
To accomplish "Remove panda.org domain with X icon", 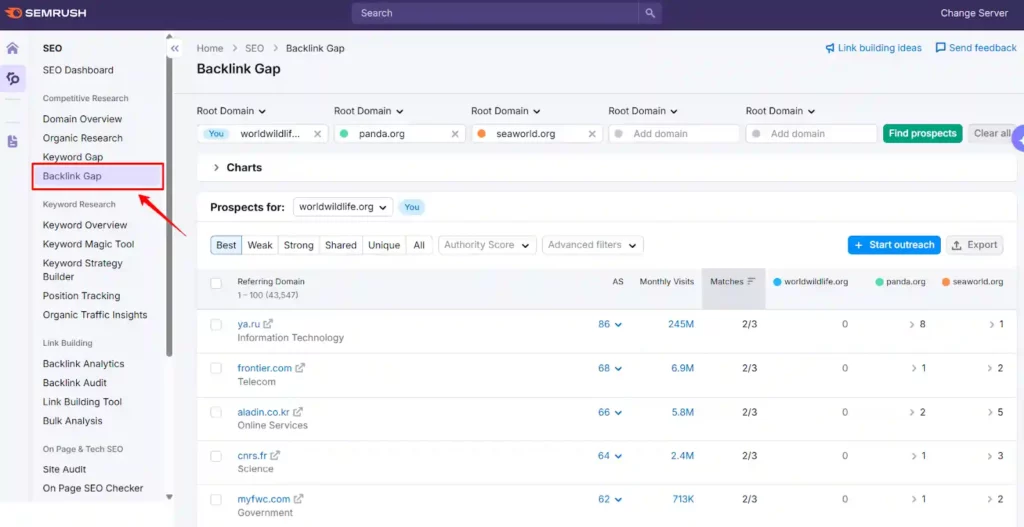I will (x=455, y=134).
